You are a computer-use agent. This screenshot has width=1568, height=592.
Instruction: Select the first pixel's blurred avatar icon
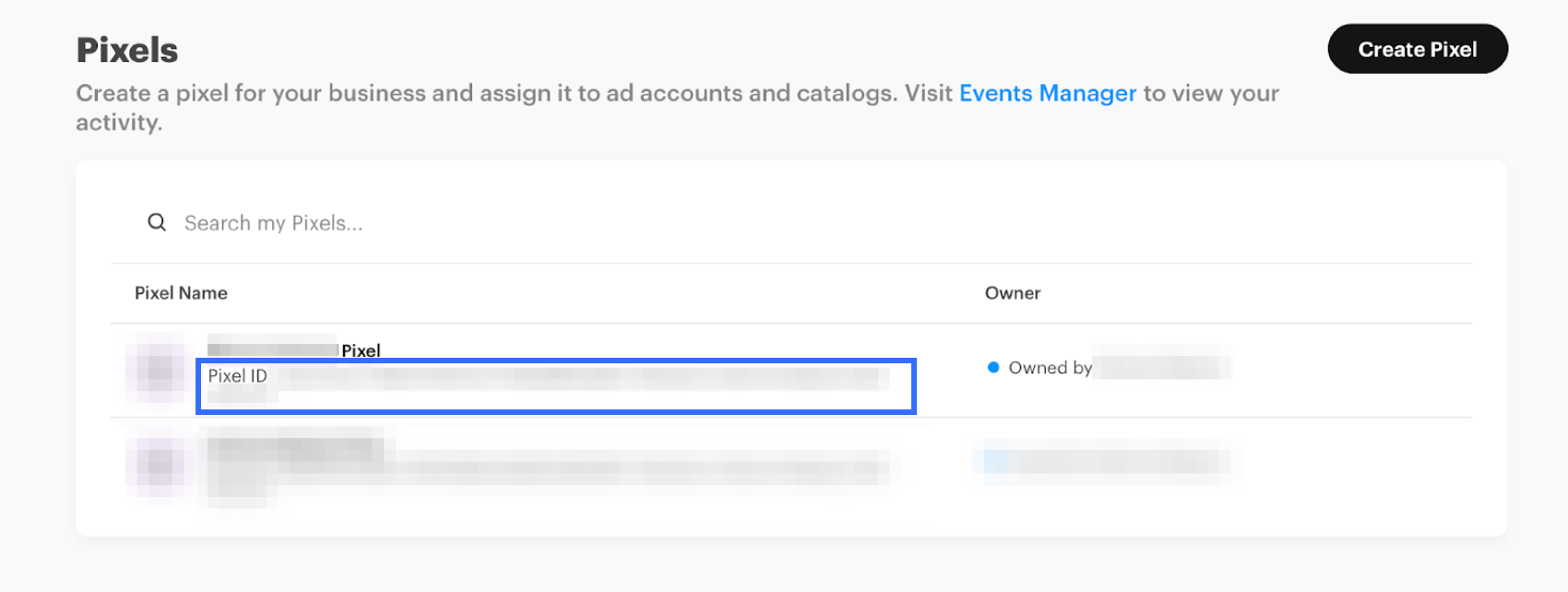(159, 370)
